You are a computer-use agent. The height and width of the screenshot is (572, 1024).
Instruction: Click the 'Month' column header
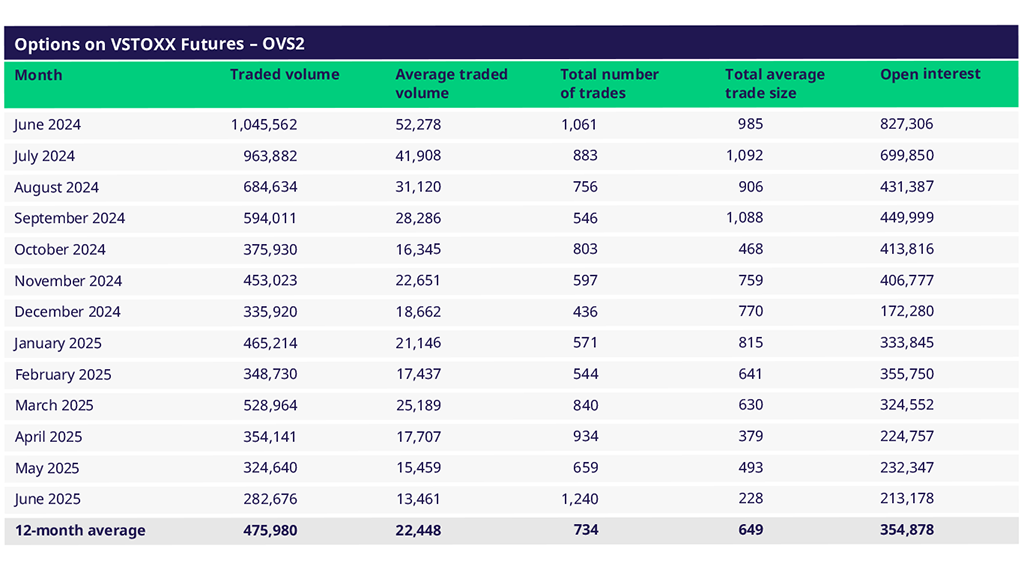pyautogui.click(x=38, y=76)
